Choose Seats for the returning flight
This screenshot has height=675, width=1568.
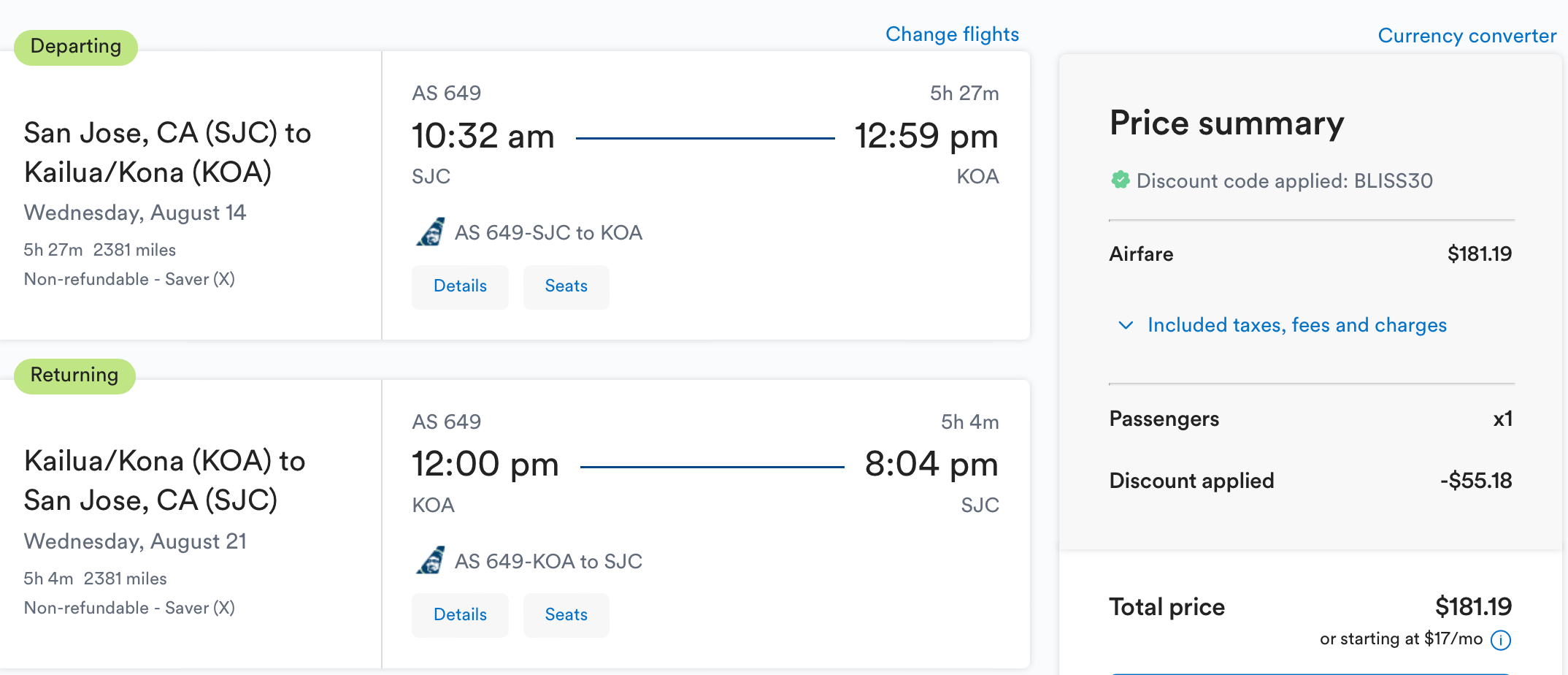(x=566, y=615)
